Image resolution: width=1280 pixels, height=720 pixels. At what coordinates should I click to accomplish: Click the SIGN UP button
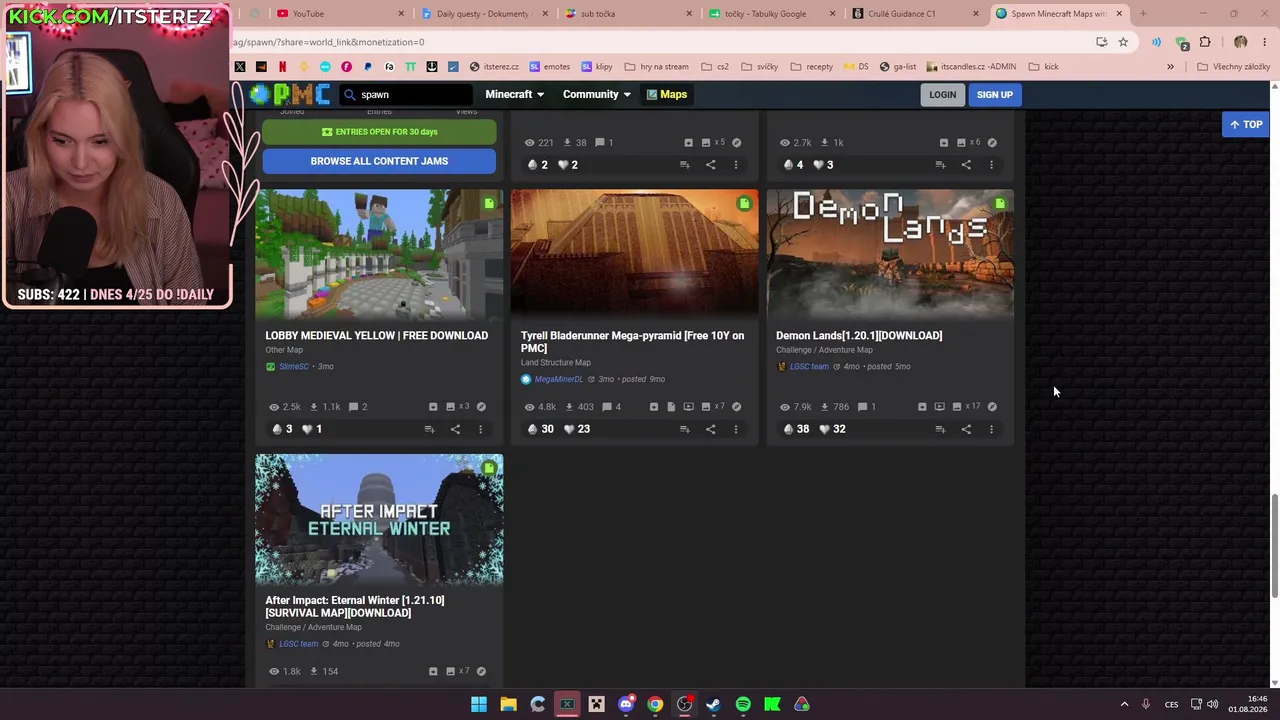click(x=995, y=95)
